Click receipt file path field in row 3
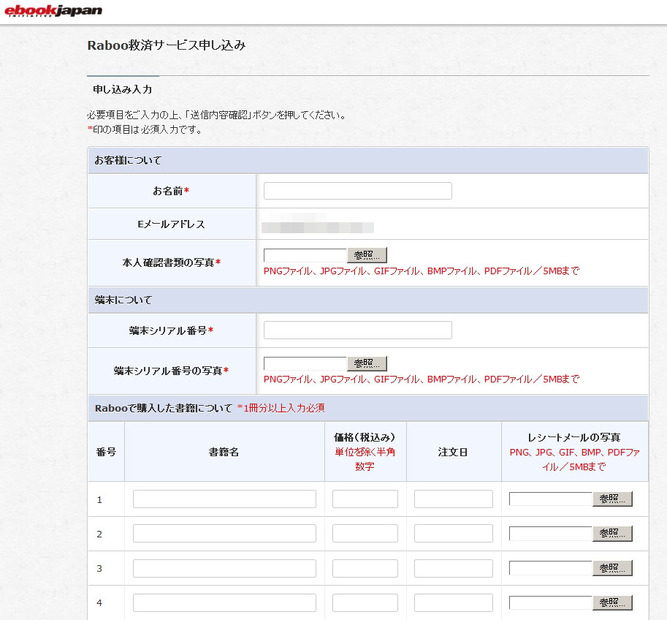Viewport: 667px width, 620px height. (x=551, y=568)
